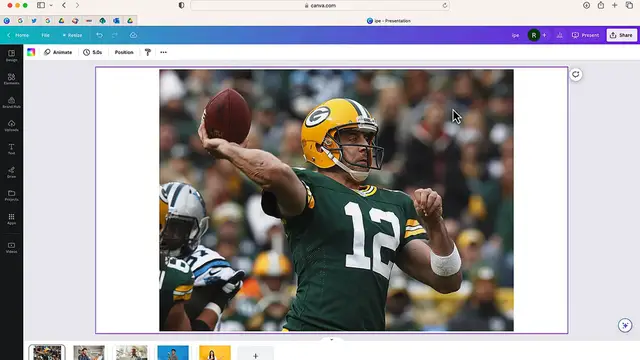Screen dimensions: 640x360
Task: Reload the page in Safari
Action: (x=445, y=5)
